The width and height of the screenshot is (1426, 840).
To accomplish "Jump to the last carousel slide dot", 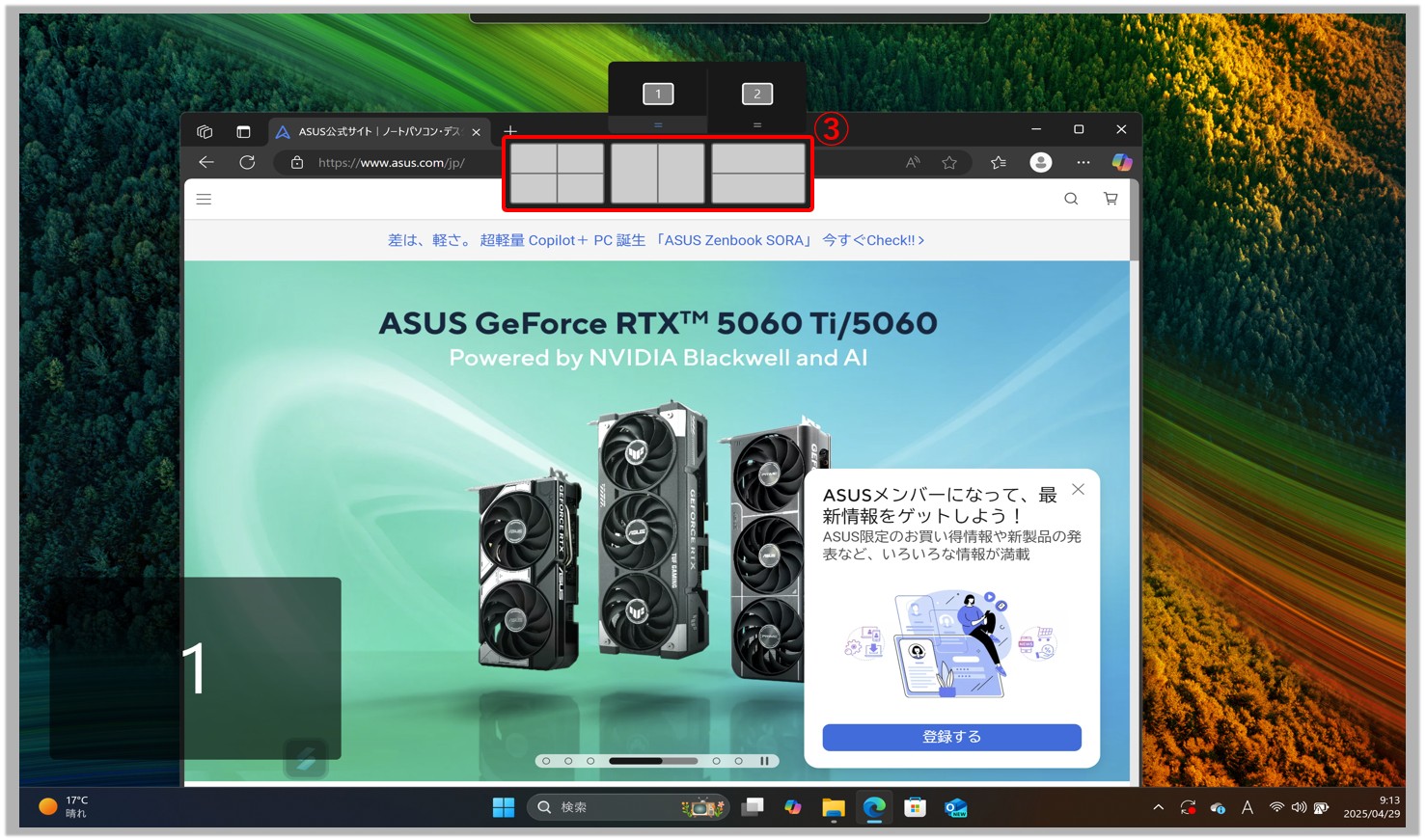I will pyautogui.click(x=739, y=761).
